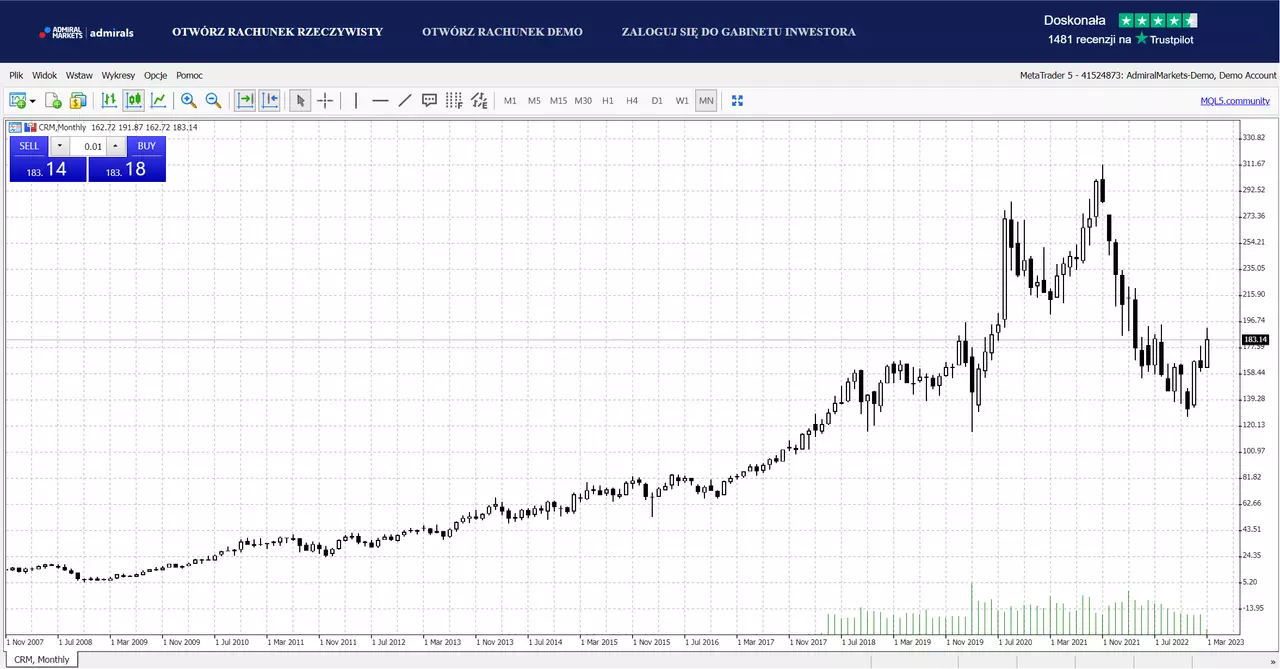This screenshot has width=1280, height=669.
Task: Toggle chart auto scroll
Action: point(270,100)
